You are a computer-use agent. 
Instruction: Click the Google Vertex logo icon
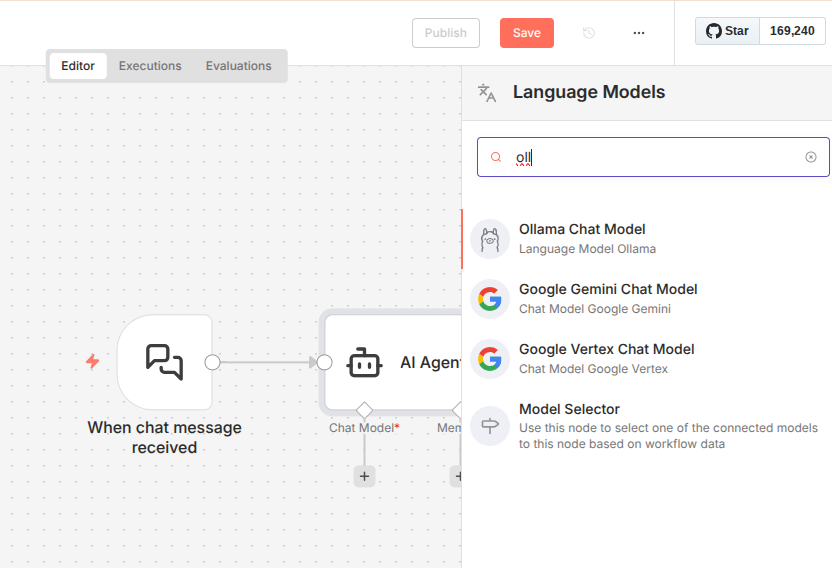click(489, 359)
